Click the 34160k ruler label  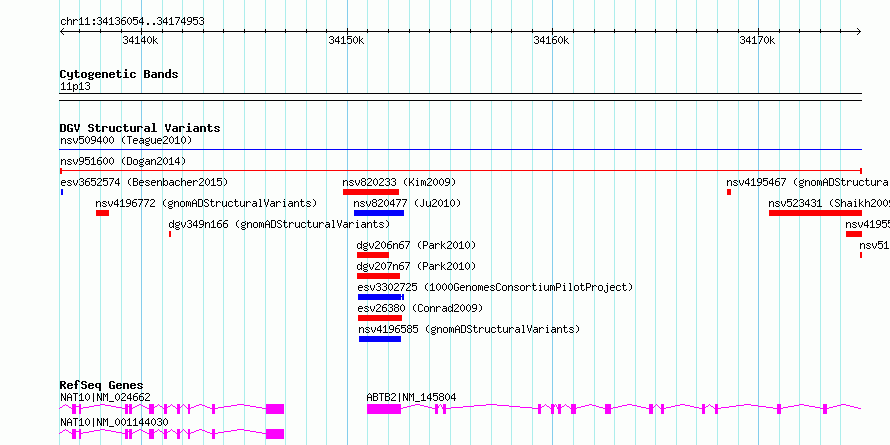click(x=551, y=40)
